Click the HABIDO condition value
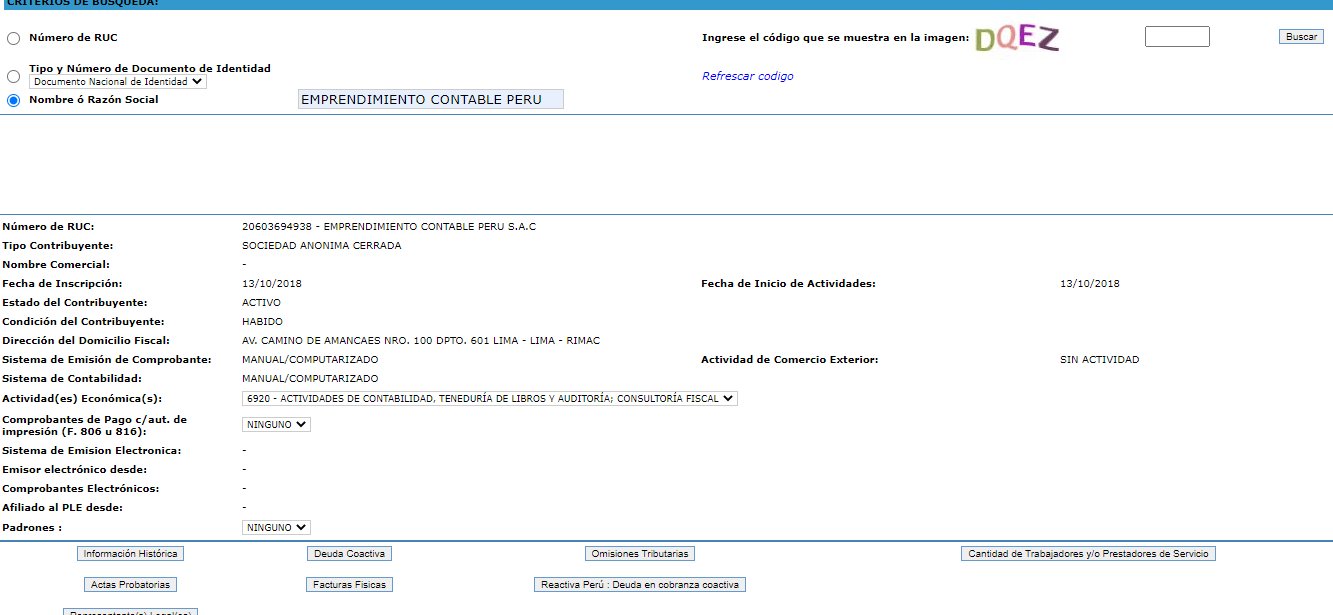 click(262, 322)
